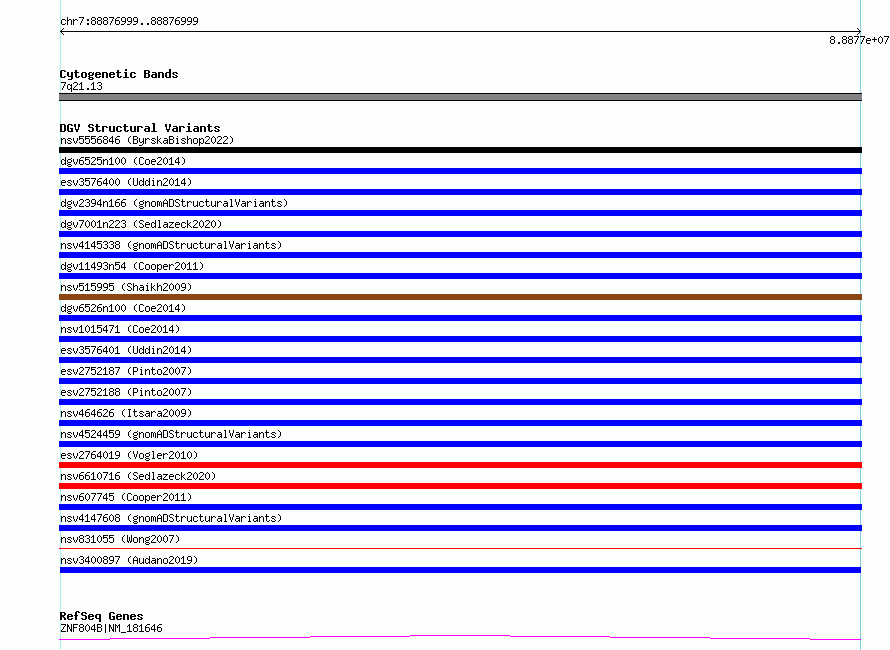Select esv2764019 (Vogler2010) label

point(129,455)
